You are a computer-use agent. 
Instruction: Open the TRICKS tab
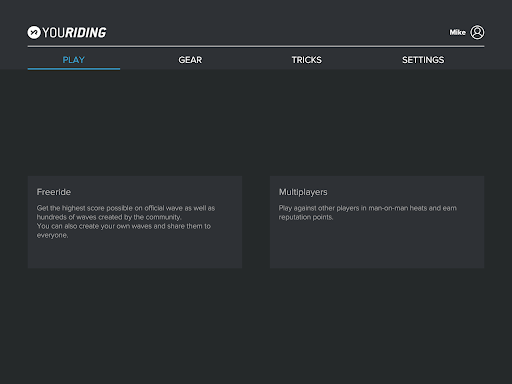307,60
